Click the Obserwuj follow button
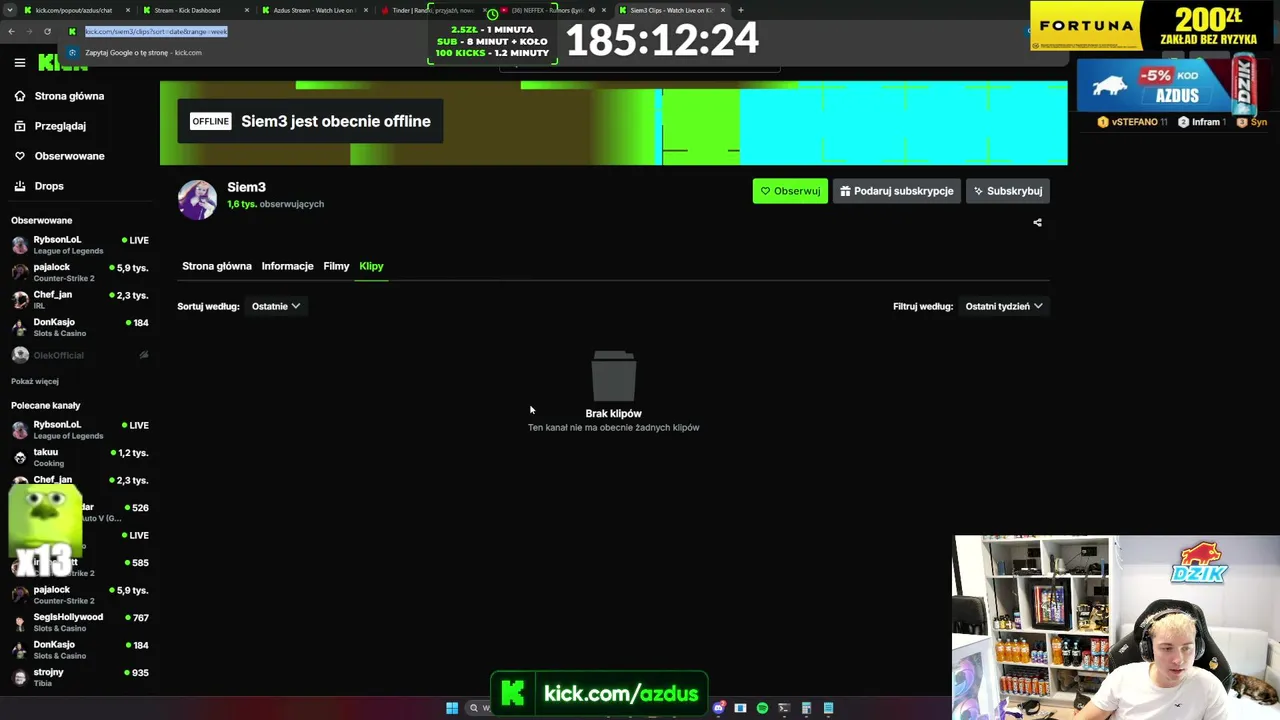The height and width of the screenshot is (720, 1280). coord(790,191)
